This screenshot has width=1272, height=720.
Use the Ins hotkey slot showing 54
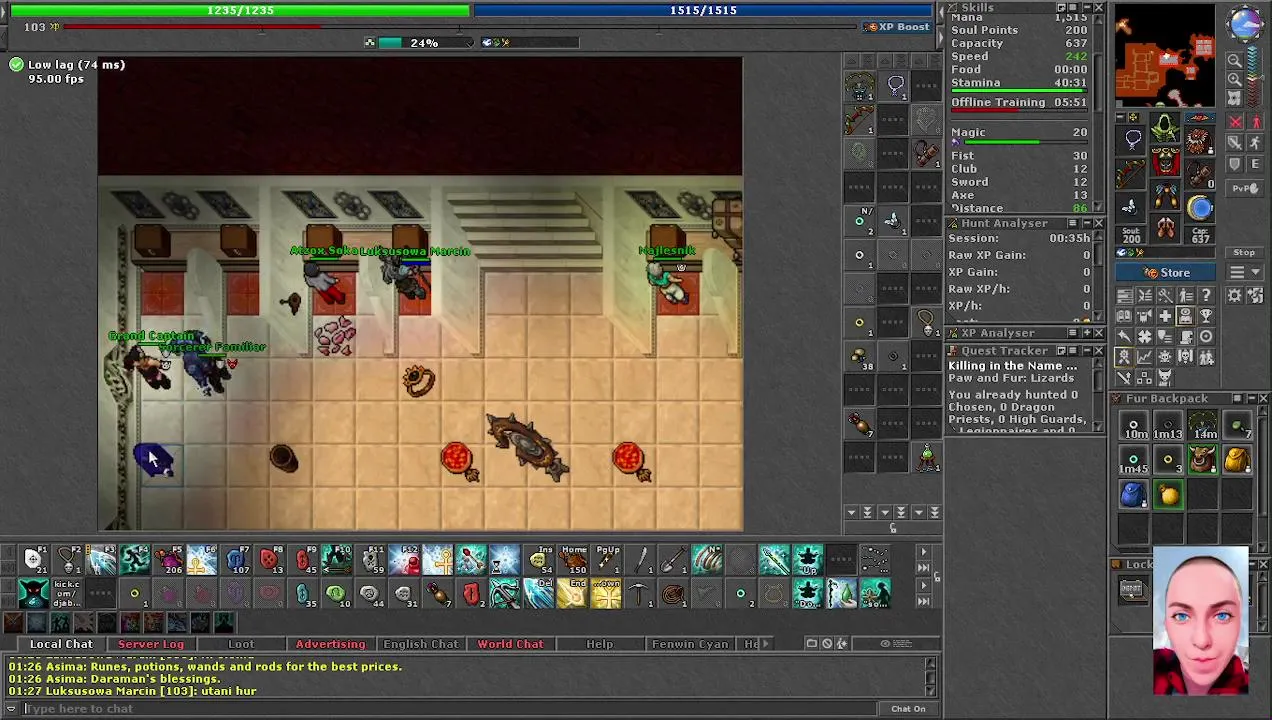pos(539,559)
